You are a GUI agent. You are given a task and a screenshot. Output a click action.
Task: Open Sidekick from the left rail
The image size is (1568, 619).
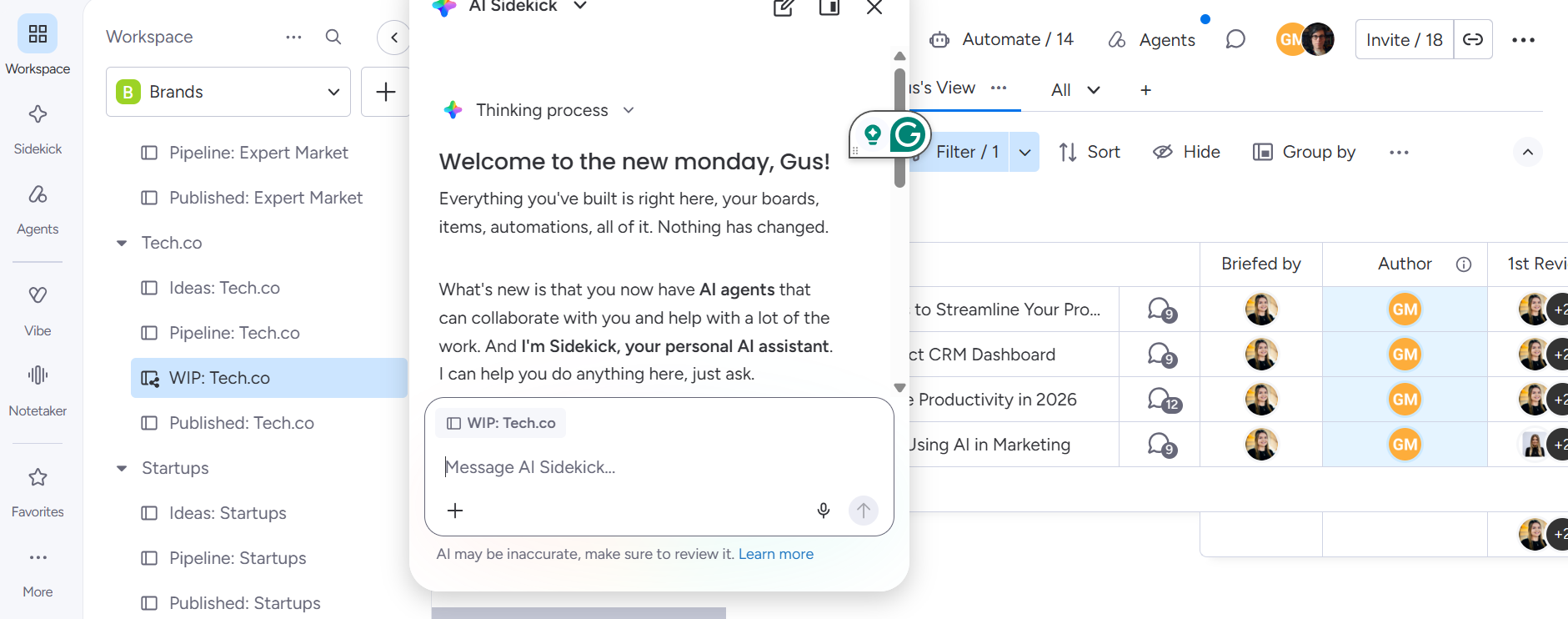(x=38, y=129)
